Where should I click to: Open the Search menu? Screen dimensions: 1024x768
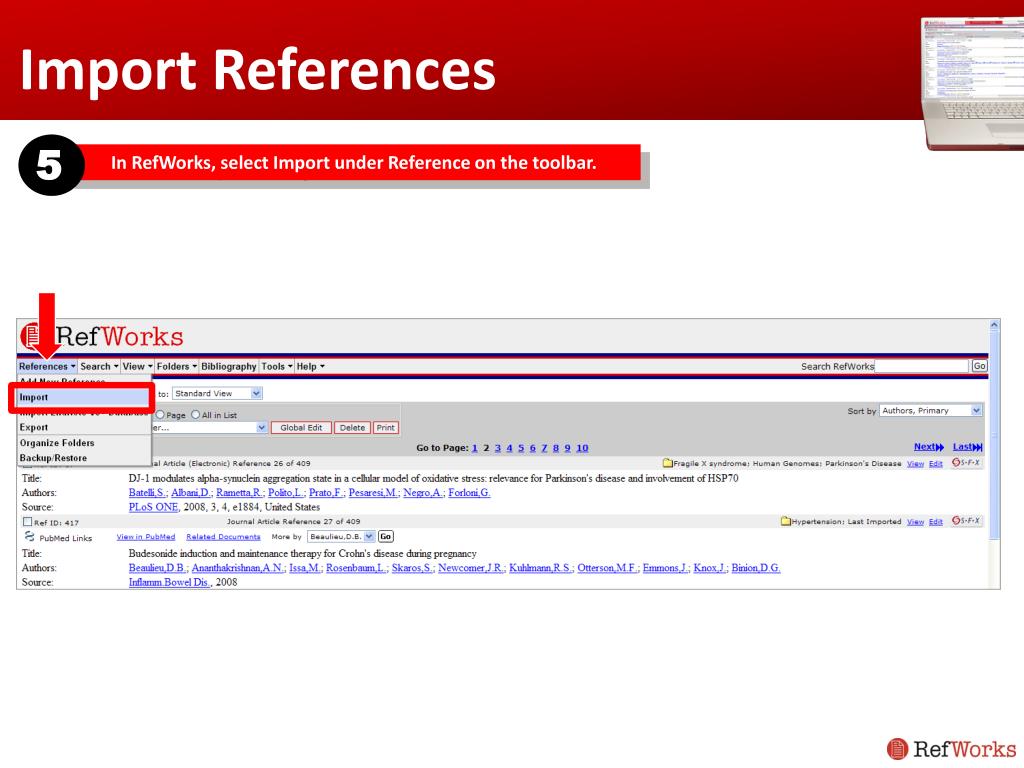click(99, 366)
